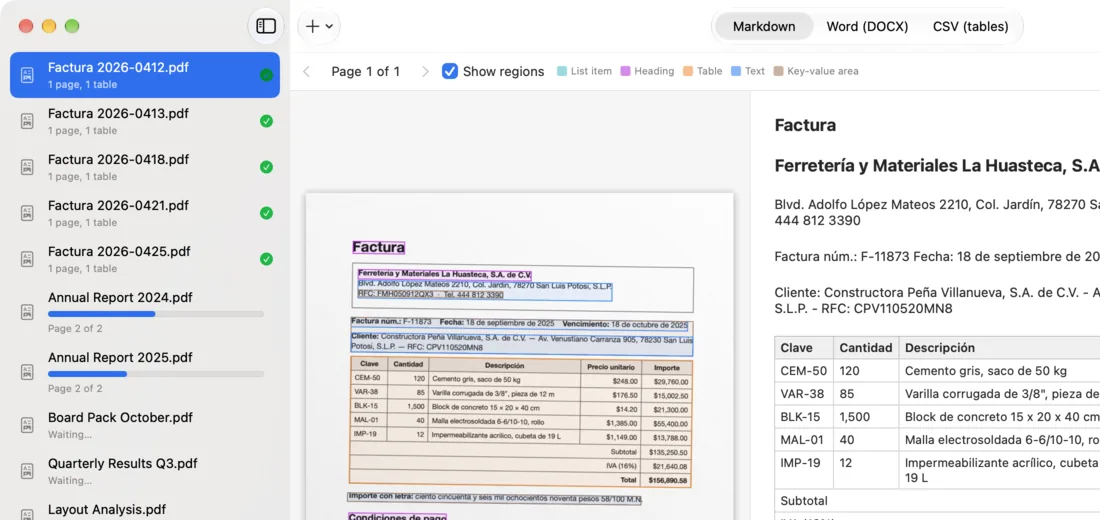
Task: Toggle the sidebar panel icon
Action: (x=266, y=27)
